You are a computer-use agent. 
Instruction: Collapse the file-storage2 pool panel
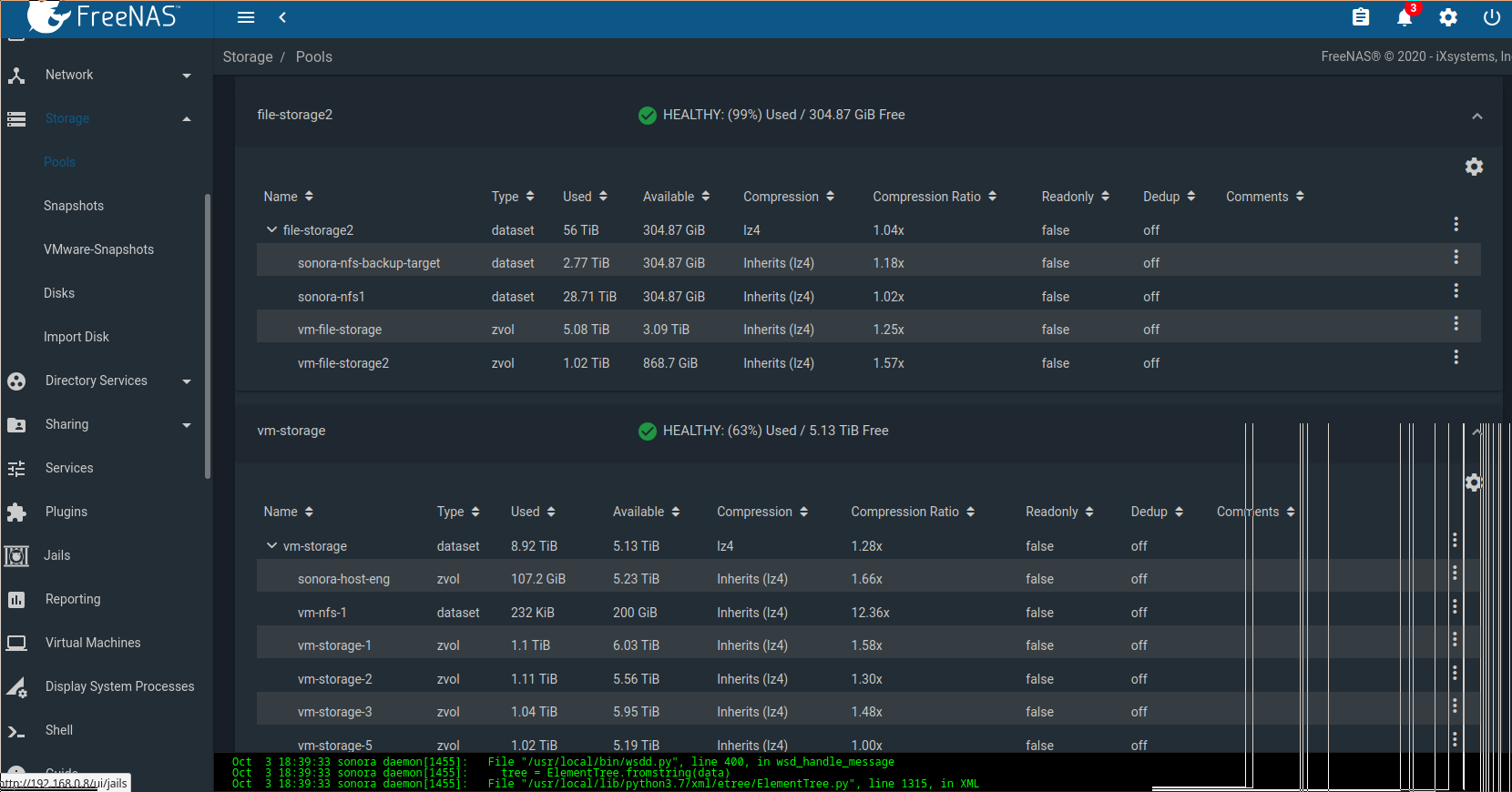tap(1476, 116)
